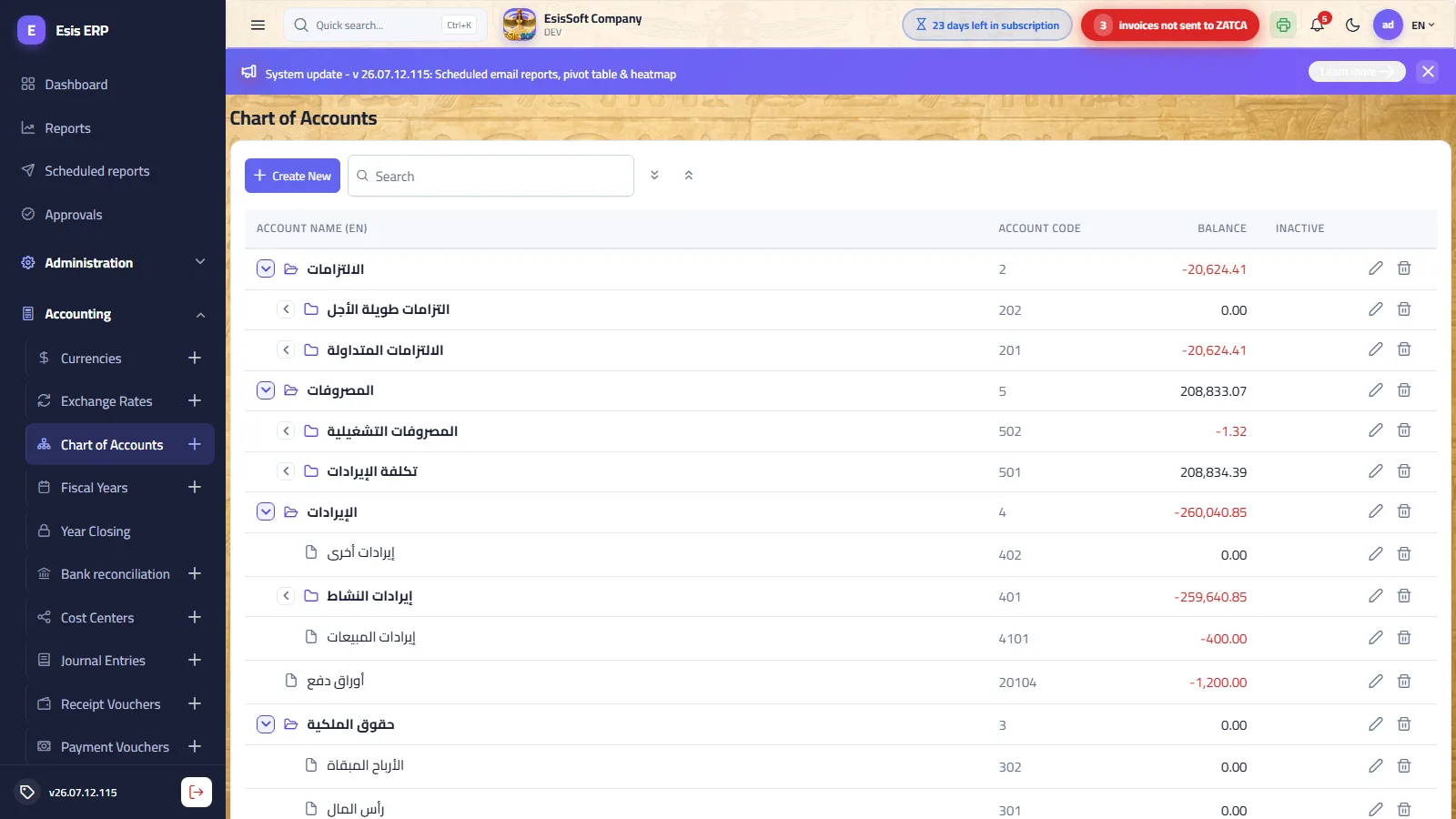The image size is (1456, 819).
Task: Toggle dark mode moon icon
Action: 1352,25
